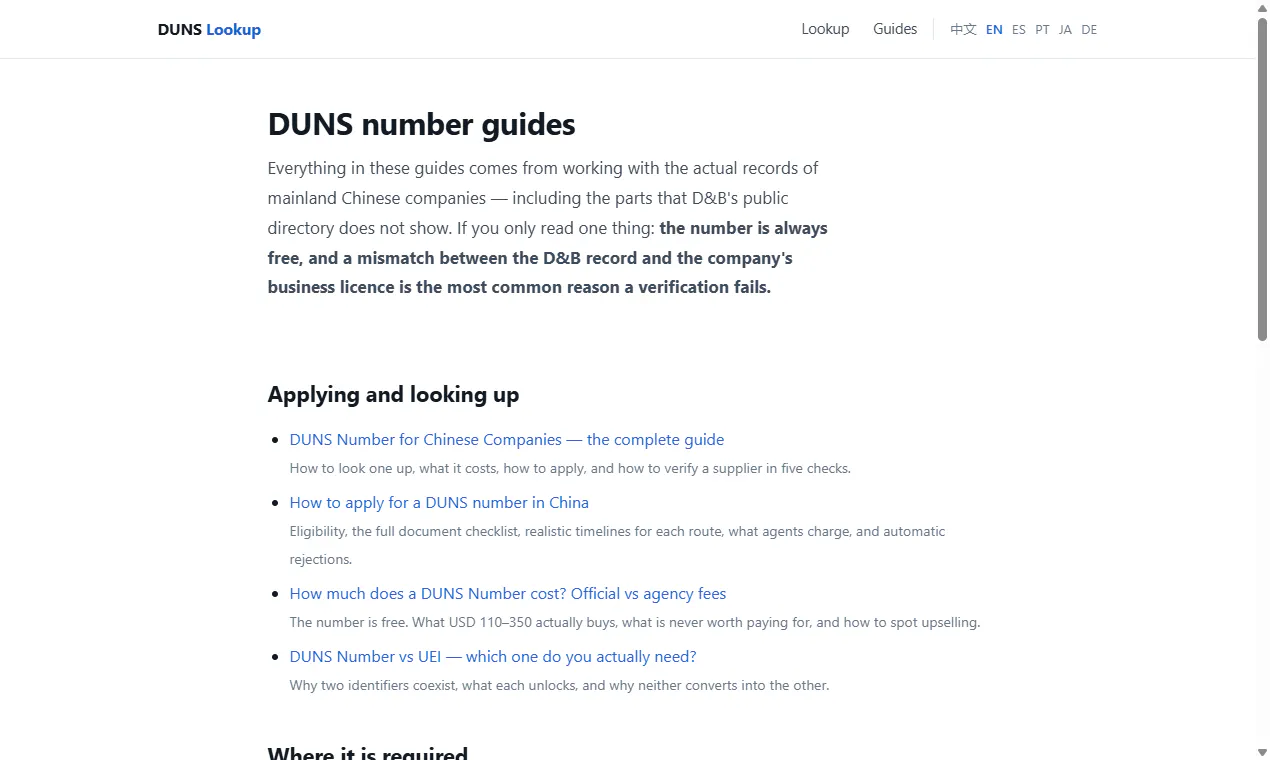Switch language to PT

tap(1043, 30)
